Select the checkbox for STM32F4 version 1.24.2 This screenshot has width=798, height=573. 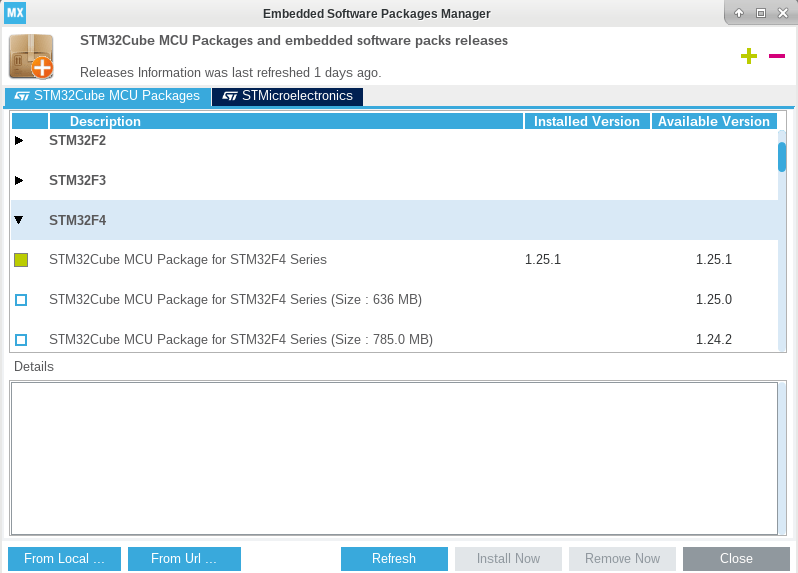pos(21,340)
